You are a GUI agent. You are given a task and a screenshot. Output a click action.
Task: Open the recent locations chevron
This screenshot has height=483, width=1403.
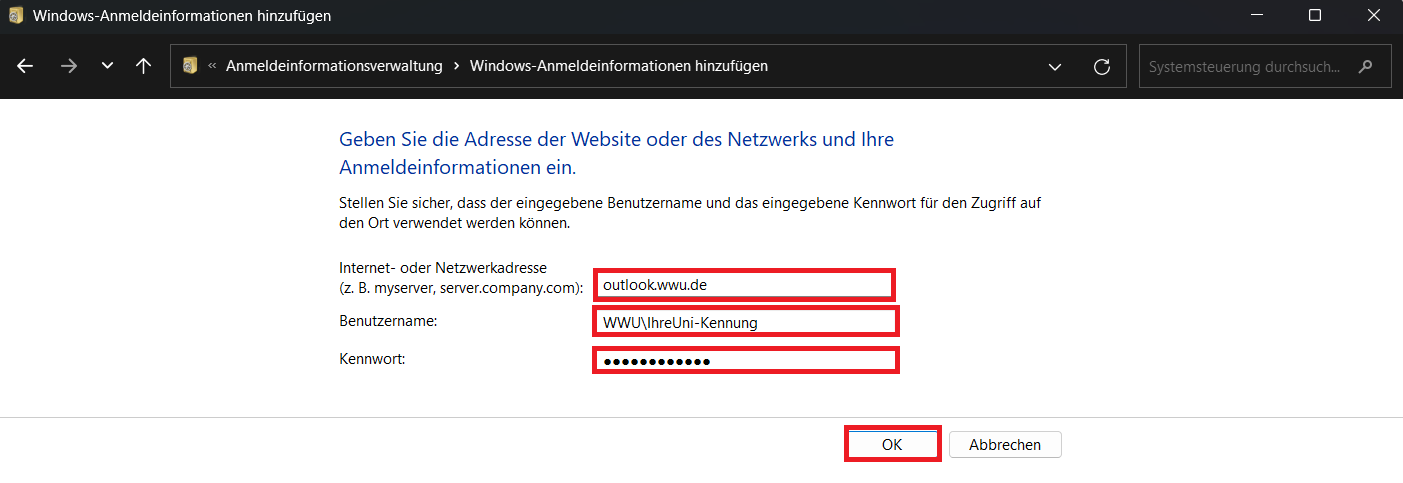click(107, 66)
